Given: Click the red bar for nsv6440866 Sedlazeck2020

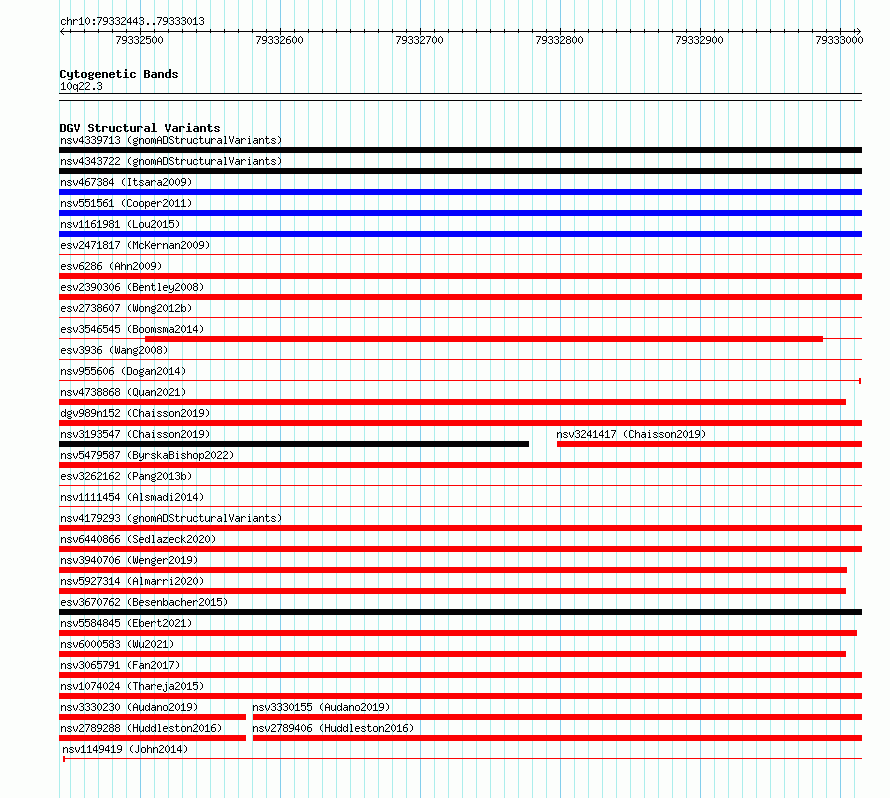Looking at the screenshot, I should point(460,549).
